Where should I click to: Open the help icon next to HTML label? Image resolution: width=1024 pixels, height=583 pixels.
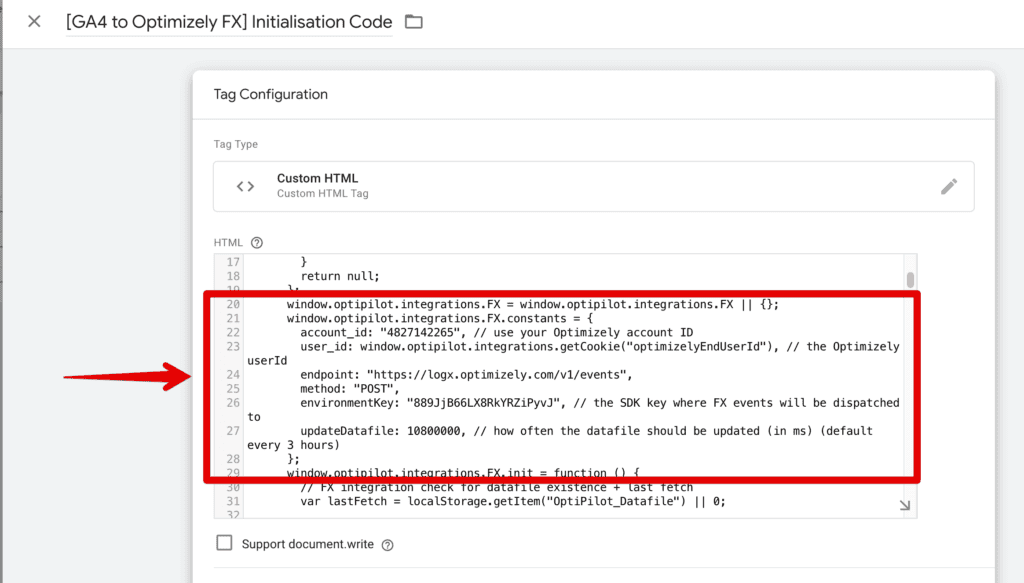257,242
